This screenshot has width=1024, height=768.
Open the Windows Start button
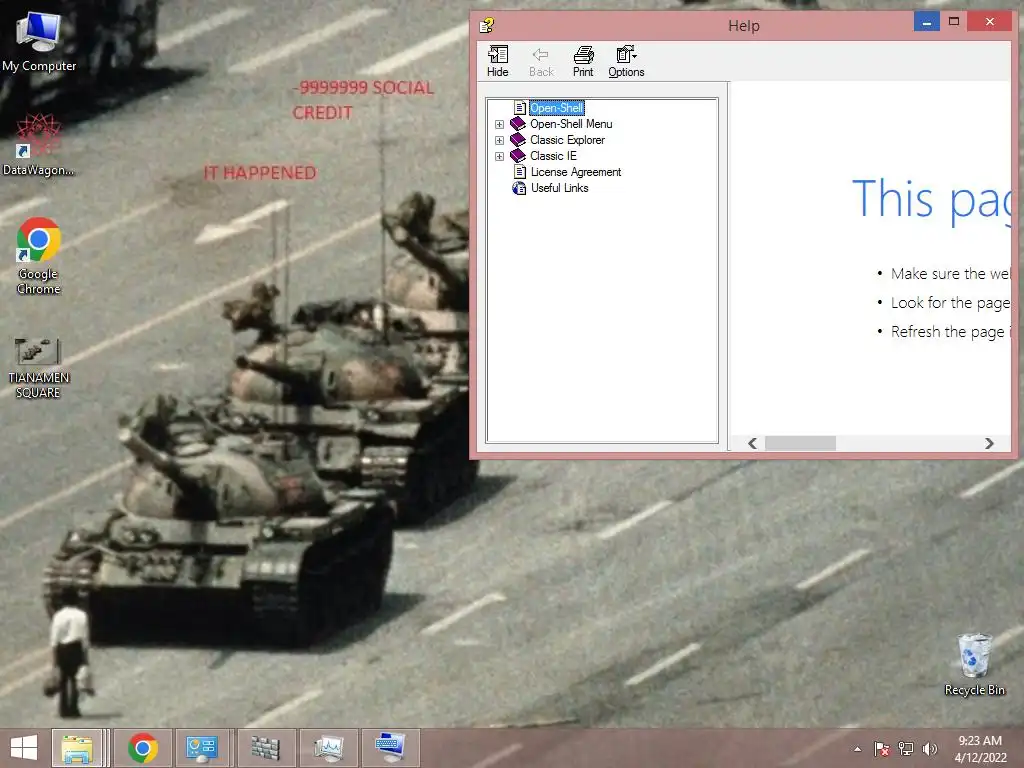(24, 748)
